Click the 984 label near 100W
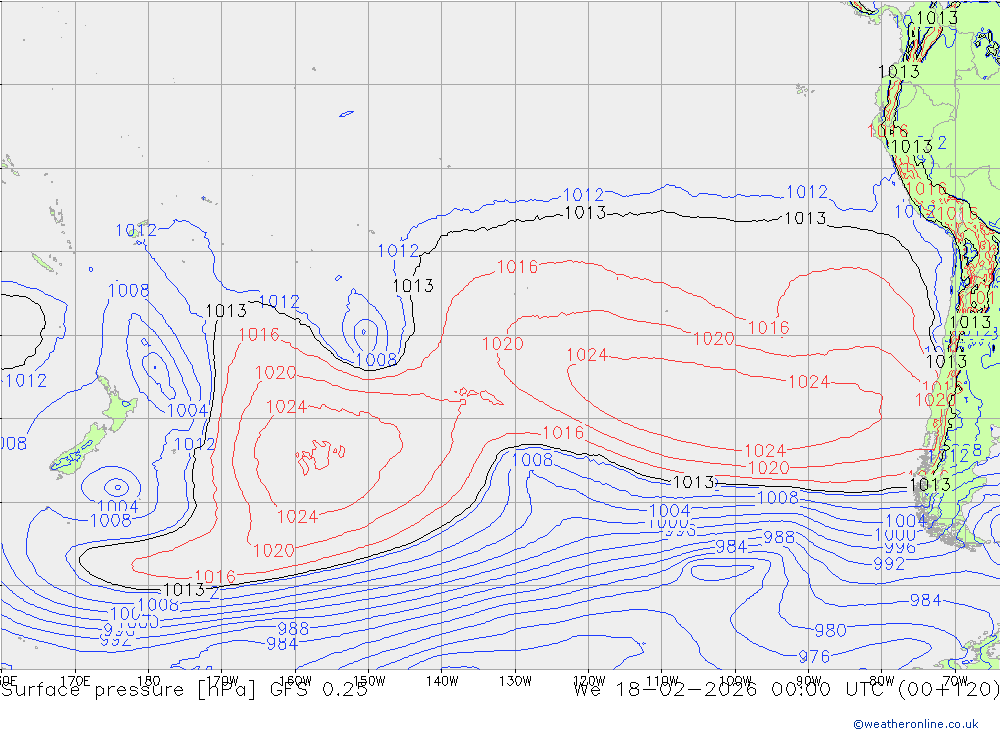 (x=731, y=547)
